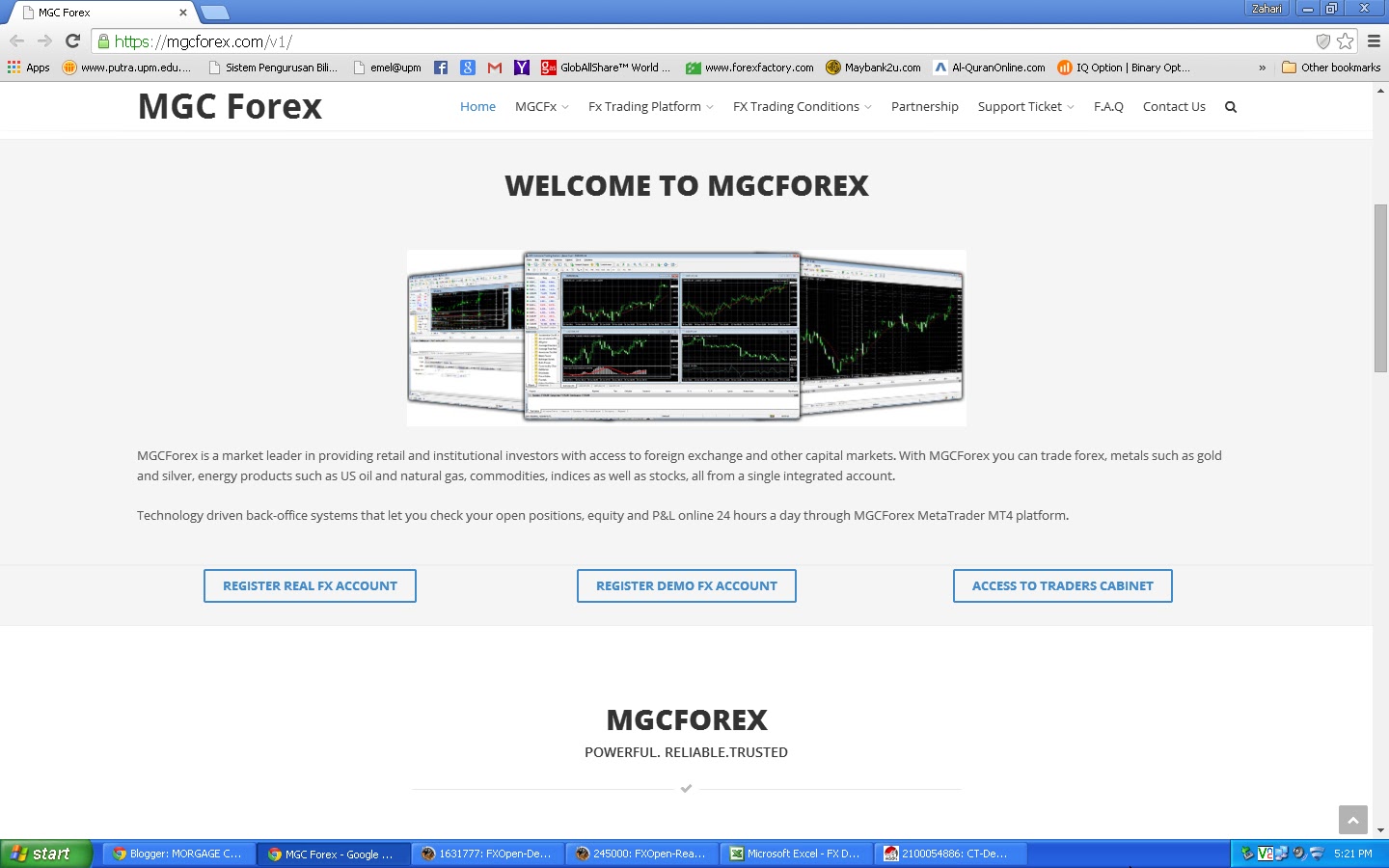
Task: Open emel@upm bookmark
Action: (388, 68)
